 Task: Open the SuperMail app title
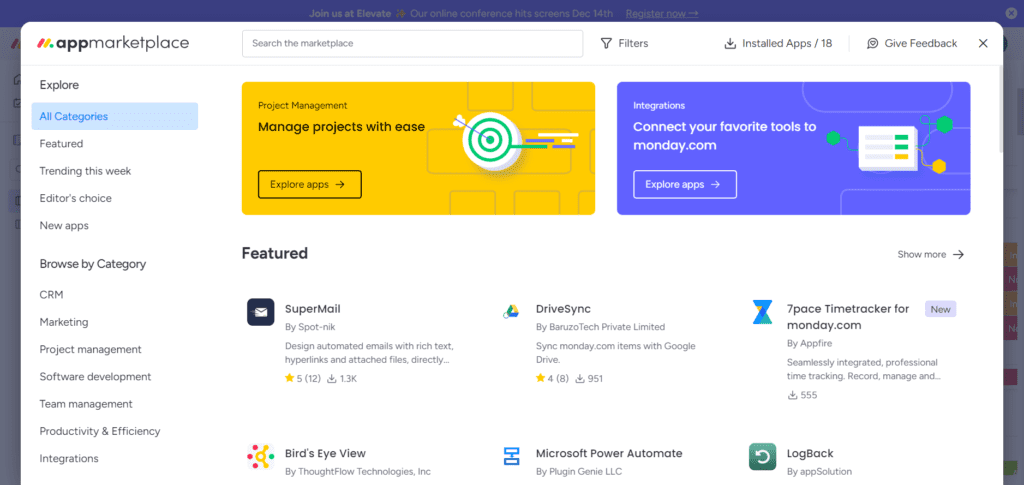coord(312,309)
